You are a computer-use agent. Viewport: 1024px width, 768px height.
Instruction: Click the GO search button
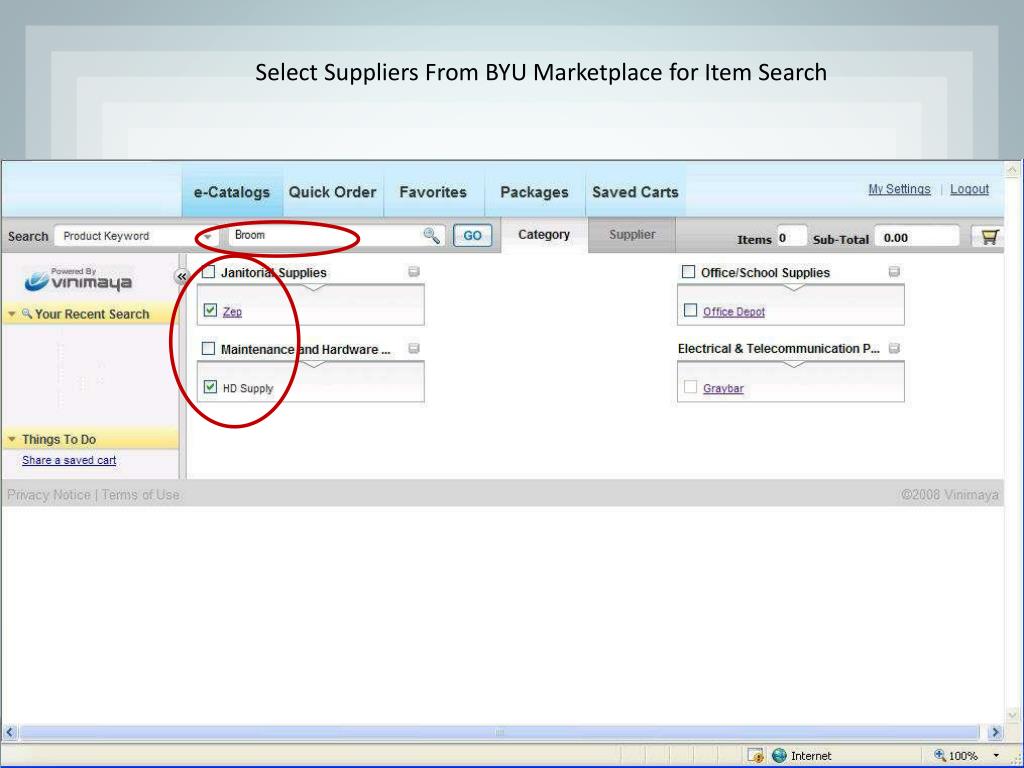[472, 236]
